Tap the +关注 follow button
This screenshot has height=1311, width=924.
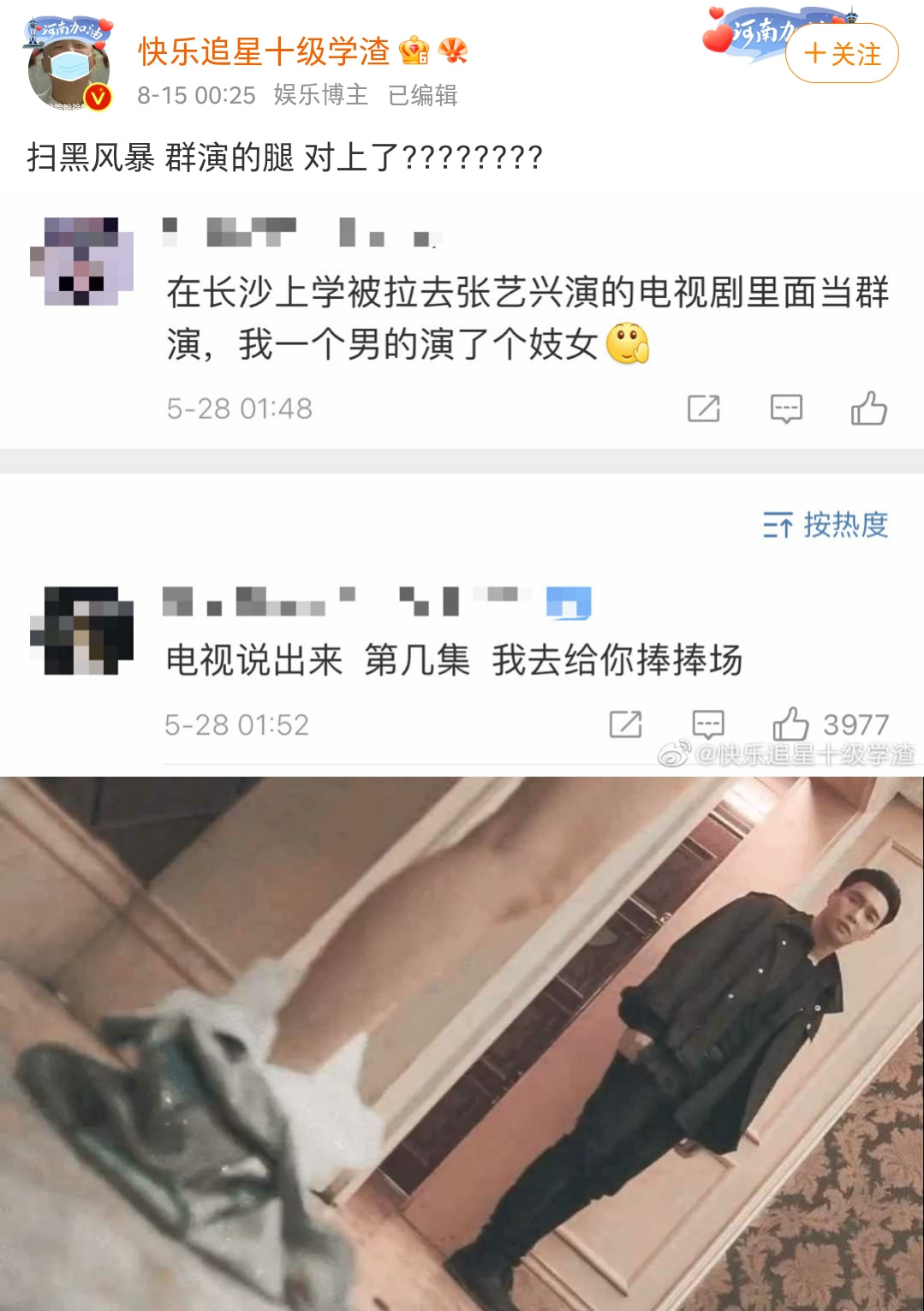[x=842, y=54]
